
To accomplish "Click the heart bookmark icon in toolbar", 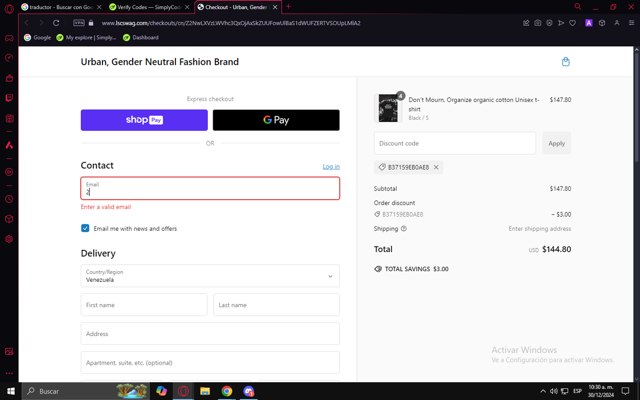I will point(573,23).
